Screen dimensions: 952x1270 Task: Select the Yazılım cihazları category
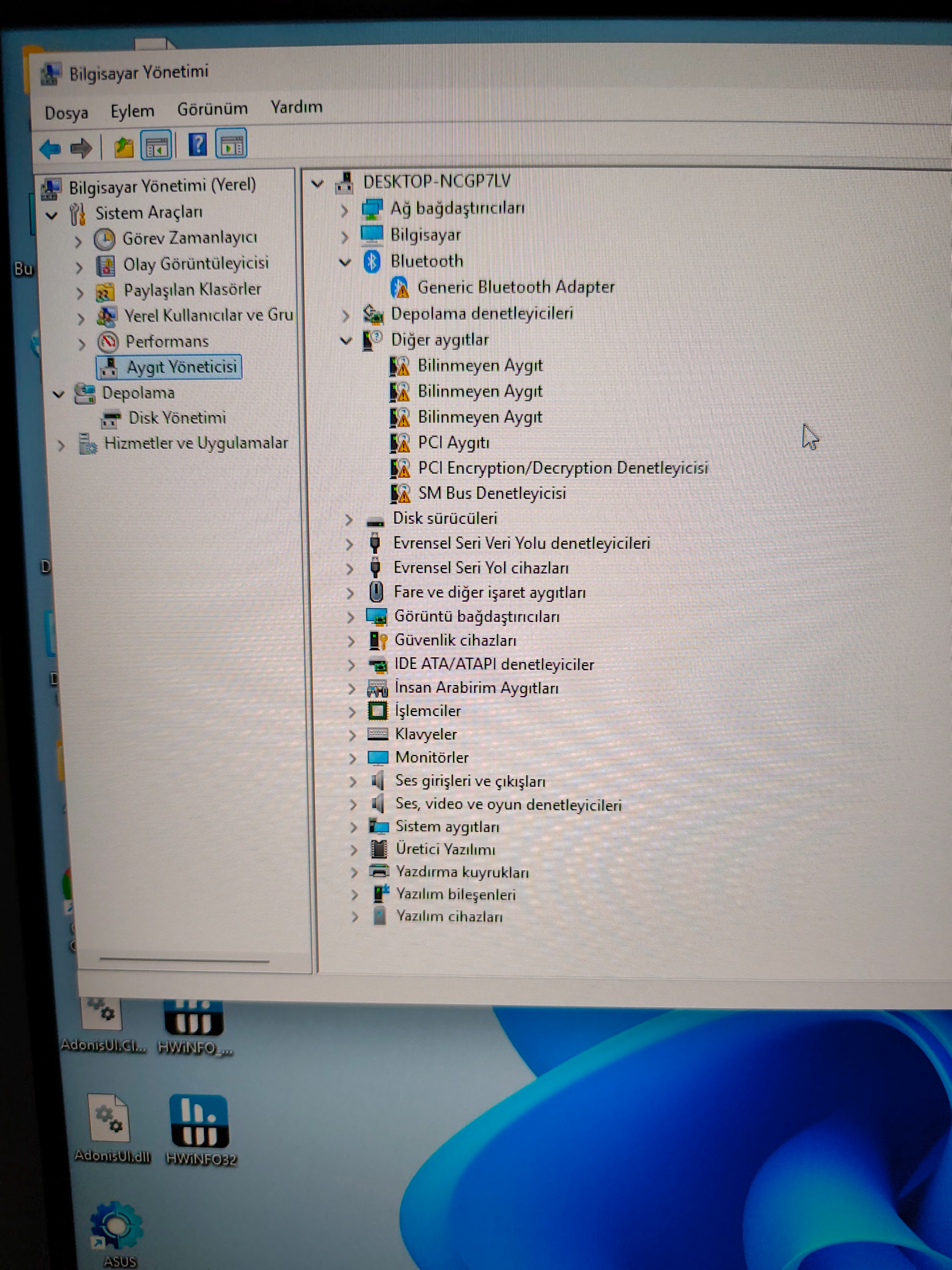pyautogui.click(x=449, y=917)
